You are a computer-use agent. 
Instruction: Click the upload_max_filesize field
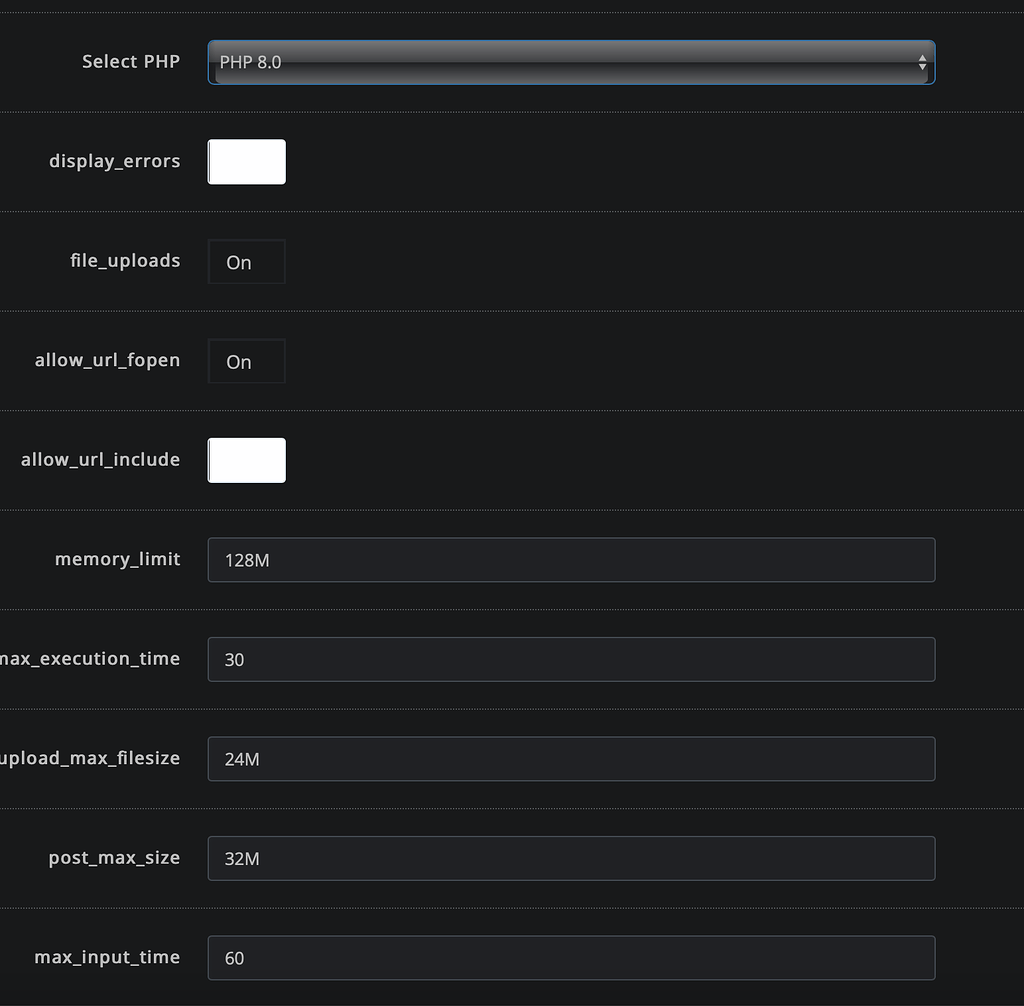[x=570, y=759]
